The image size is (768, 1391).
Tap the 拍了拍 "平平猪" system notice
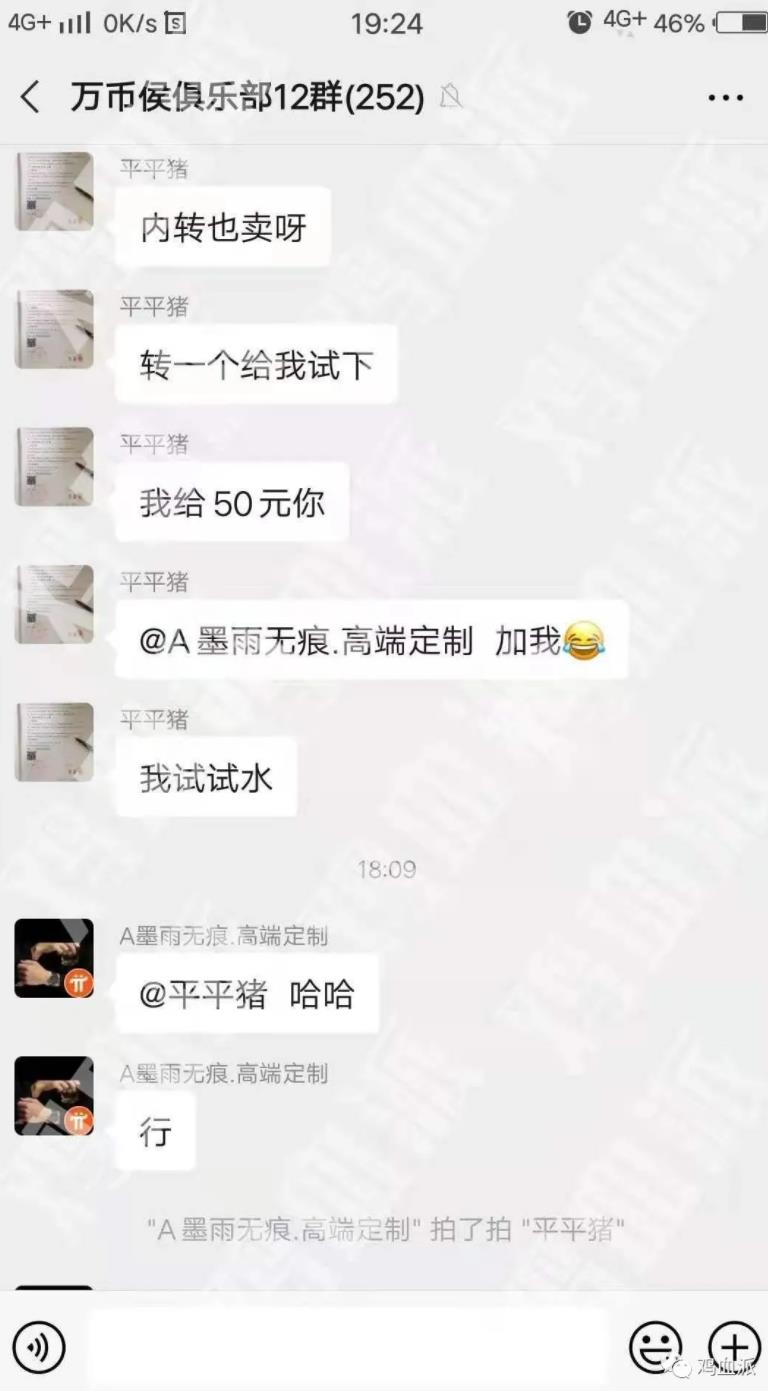[386, 1229]
